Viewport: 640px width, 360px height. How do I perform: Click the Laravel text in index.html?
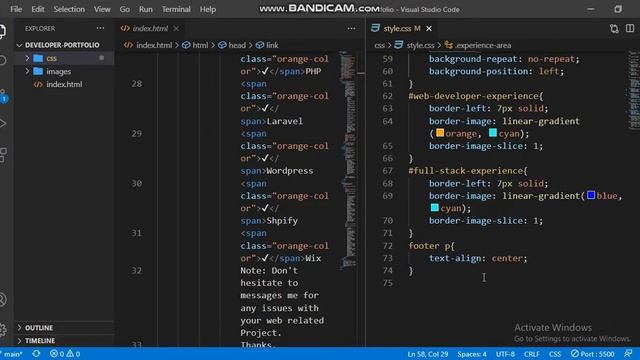point(284,121)
